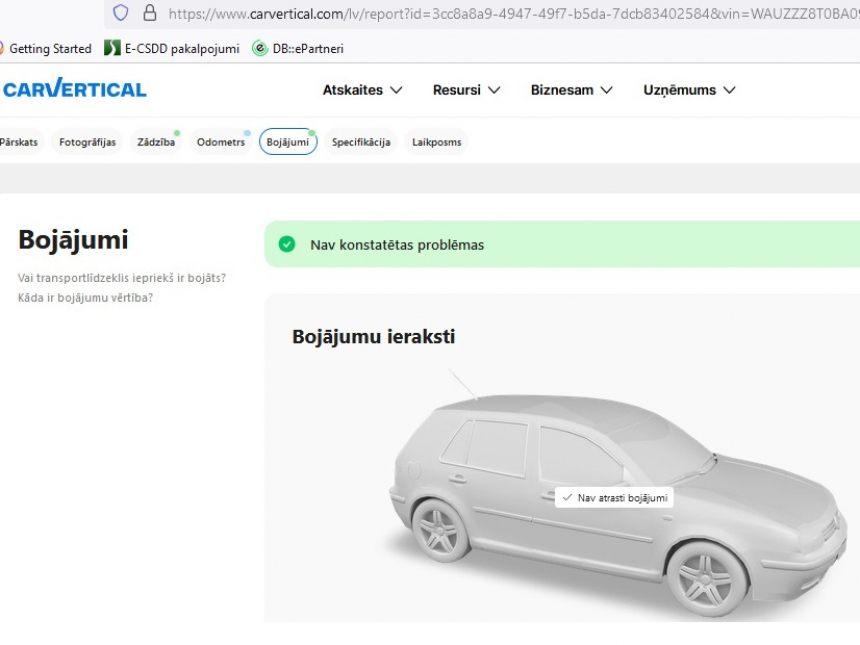Click 'Kāda ir bojājumu vērtība?' text
860x645 pixels.
point(85,297)
